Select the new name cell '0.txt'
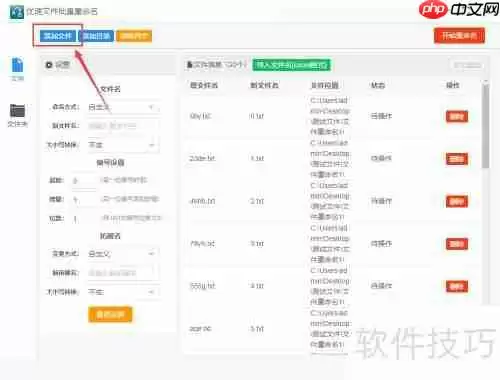This screenshot has width=500, height=380. pos(257,116)
